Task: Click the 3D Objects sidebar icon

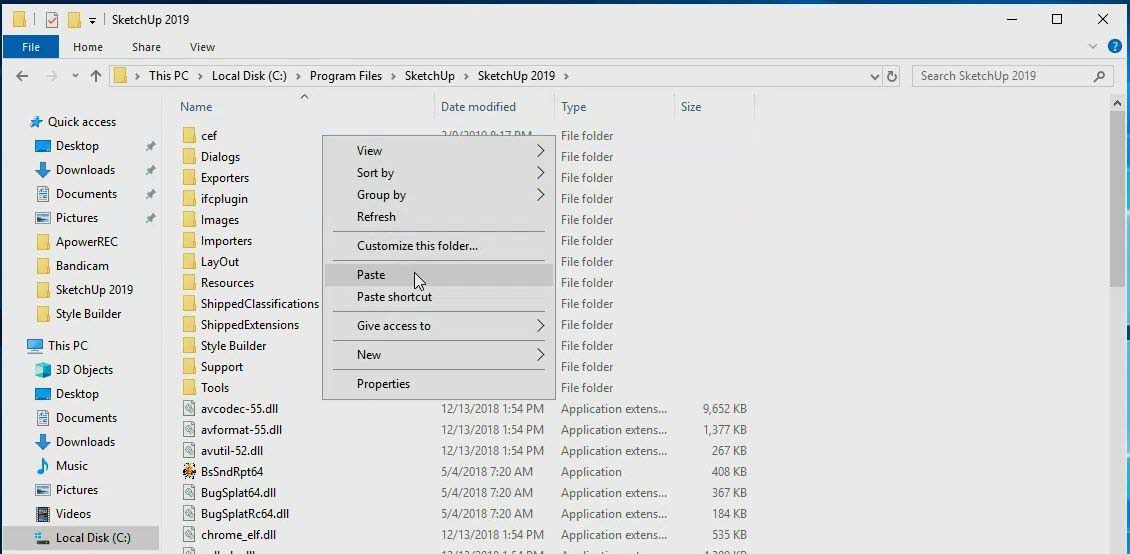Action: (43, 370)
